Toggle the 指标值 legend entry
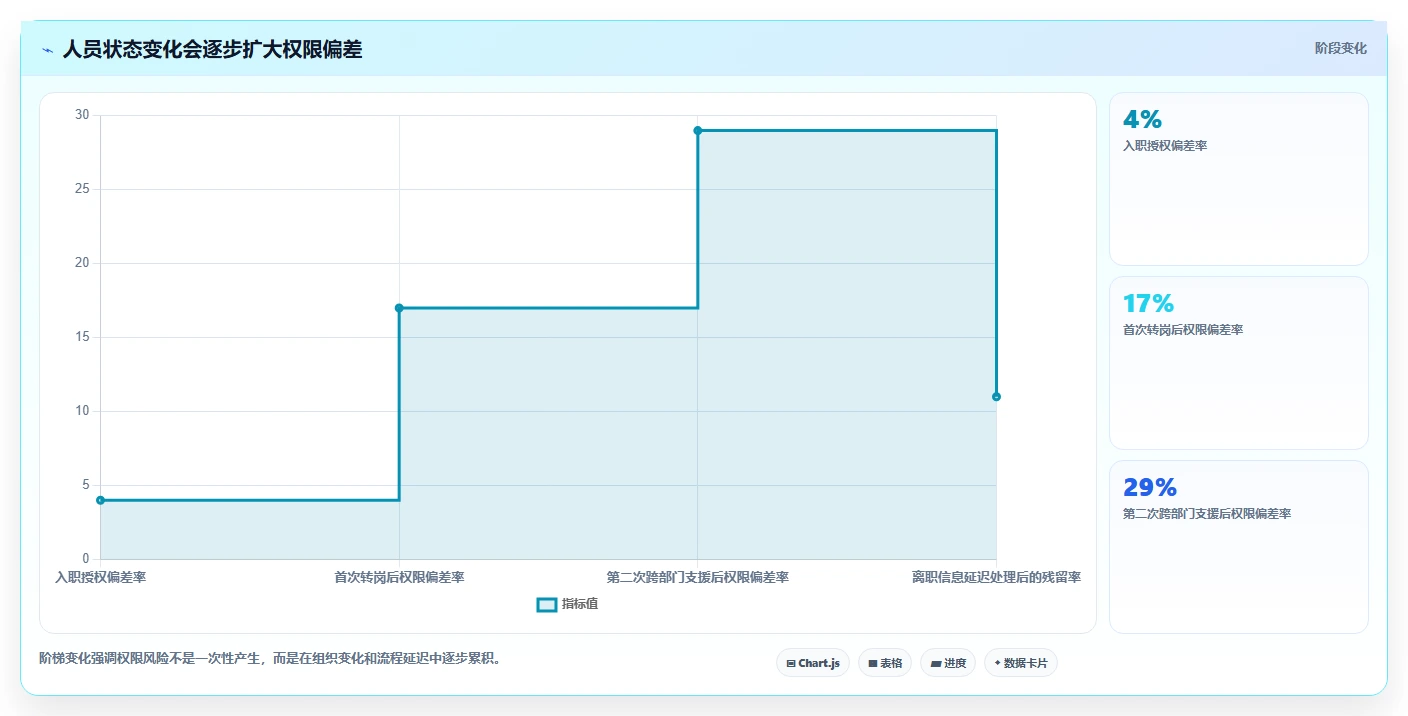 568,604
